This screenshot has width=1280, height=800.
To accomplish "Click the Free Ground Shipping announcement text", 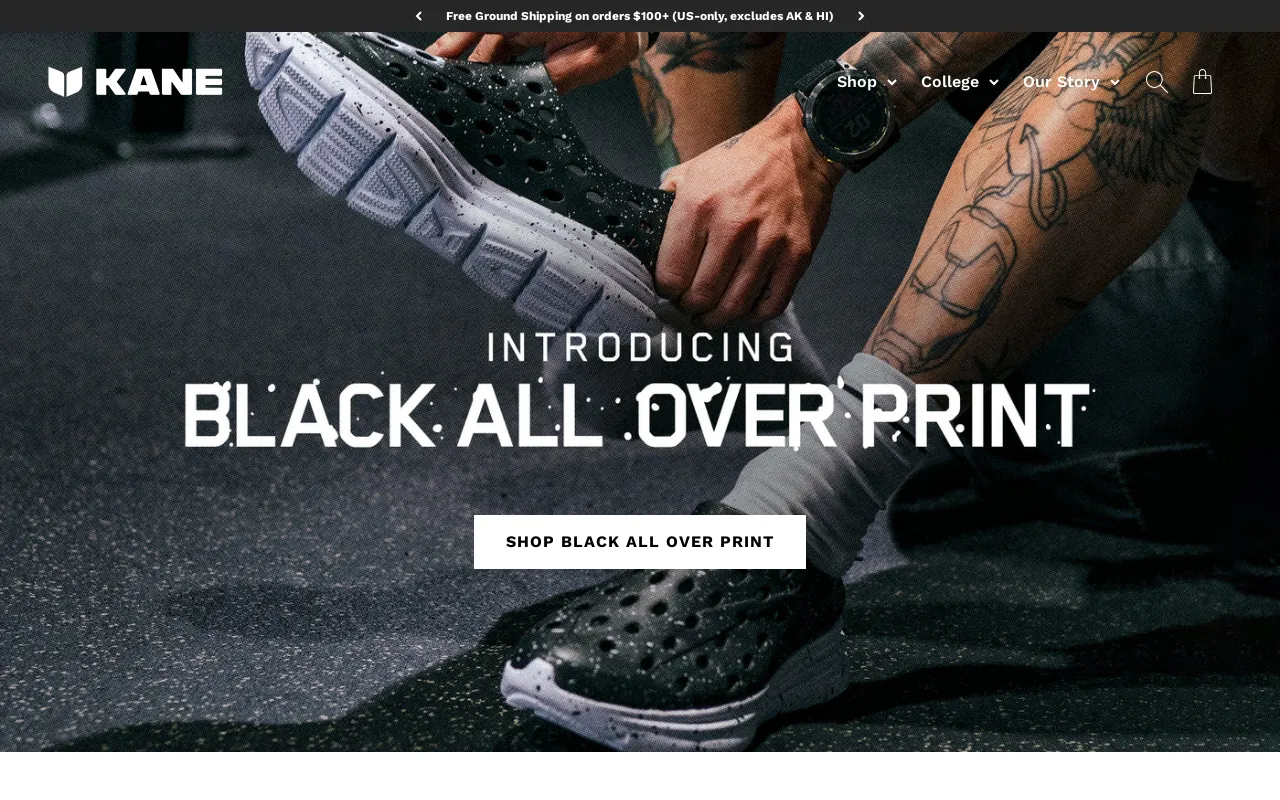I will tap(640, 16).
